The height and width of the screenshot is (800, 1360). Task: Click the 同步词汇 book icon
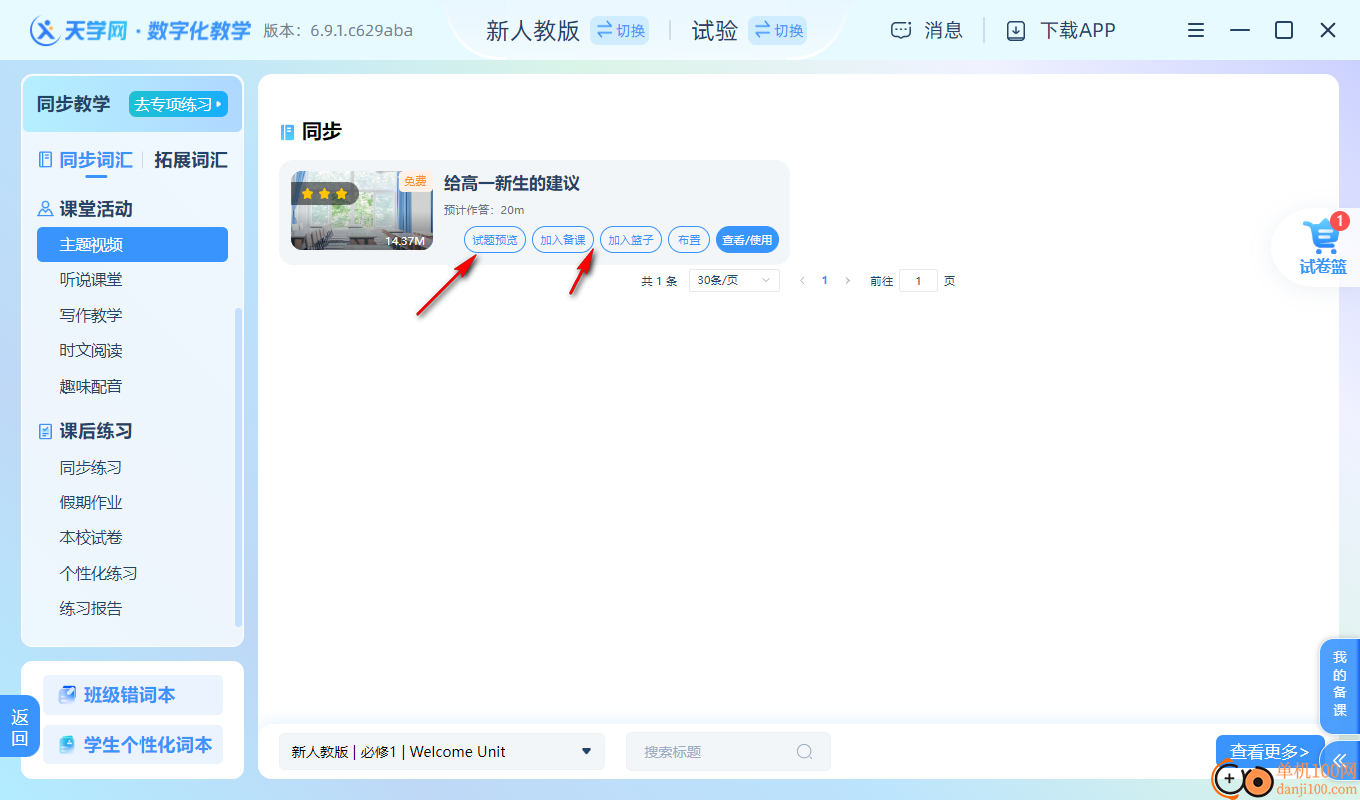click(x=45, y=159)
